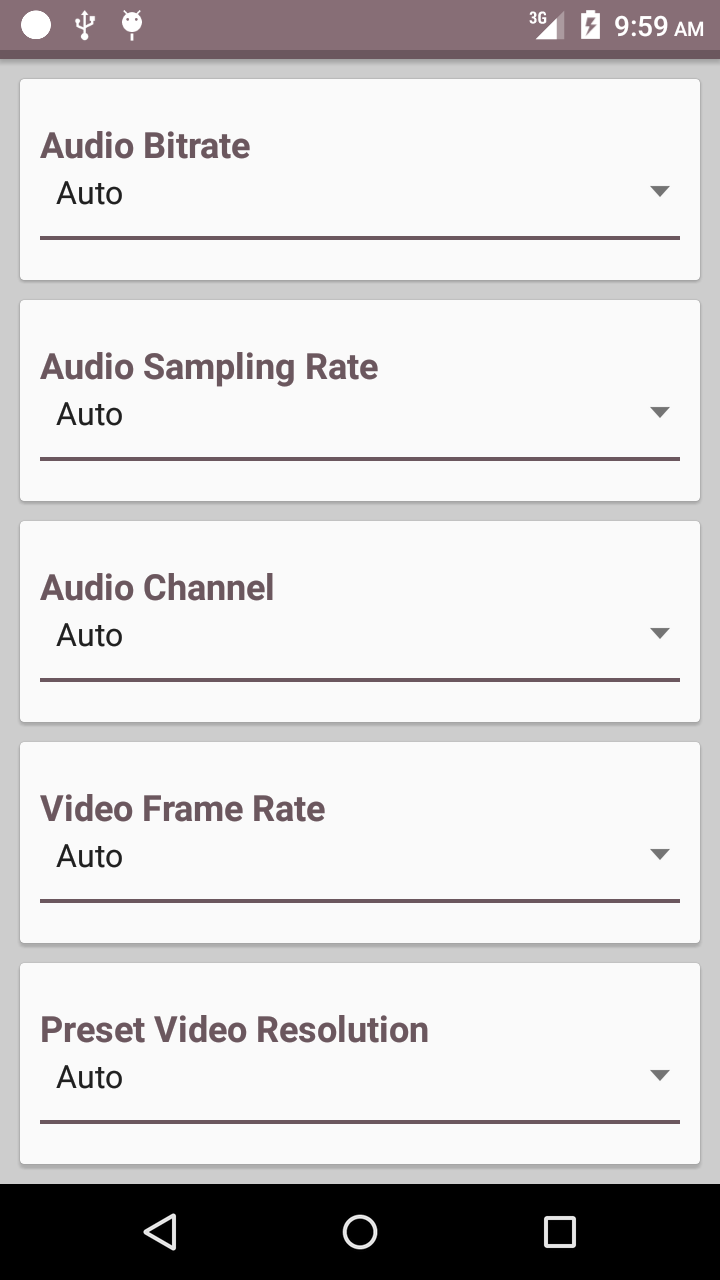Open the Audio Channel dropdown arrow
This screenshot has width=720, height=1280.
[x=659, y=634]
